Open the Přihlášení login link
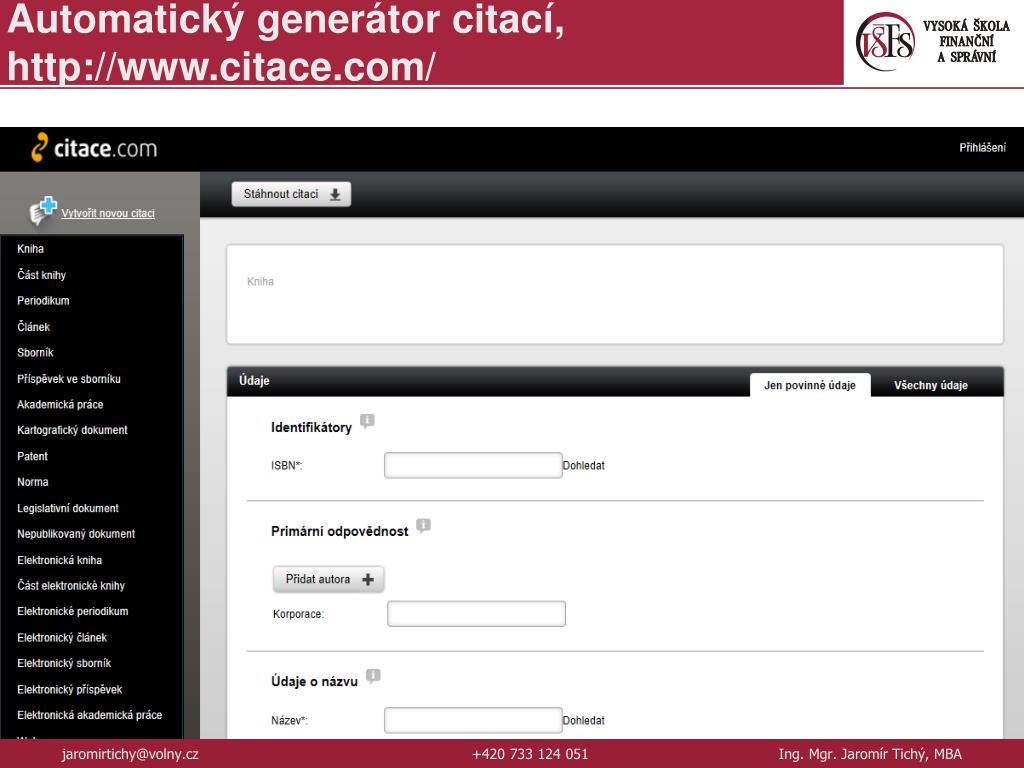 (982, 148)
